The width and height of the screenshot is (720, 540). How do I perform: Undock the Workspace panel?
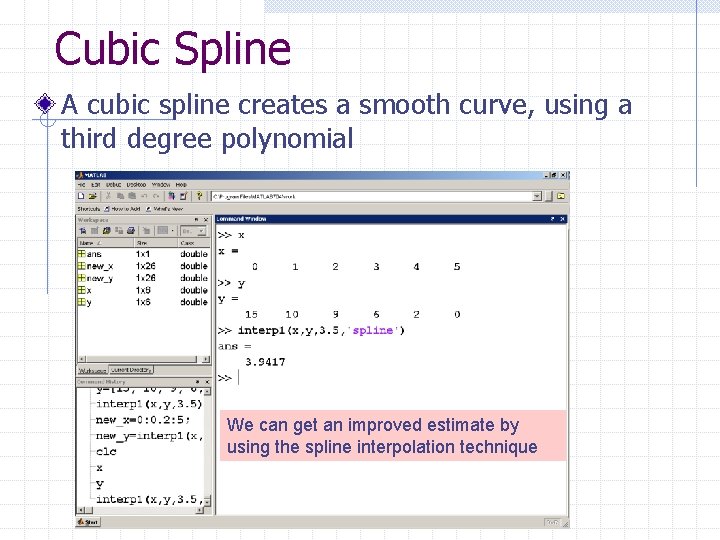[197, 219]
